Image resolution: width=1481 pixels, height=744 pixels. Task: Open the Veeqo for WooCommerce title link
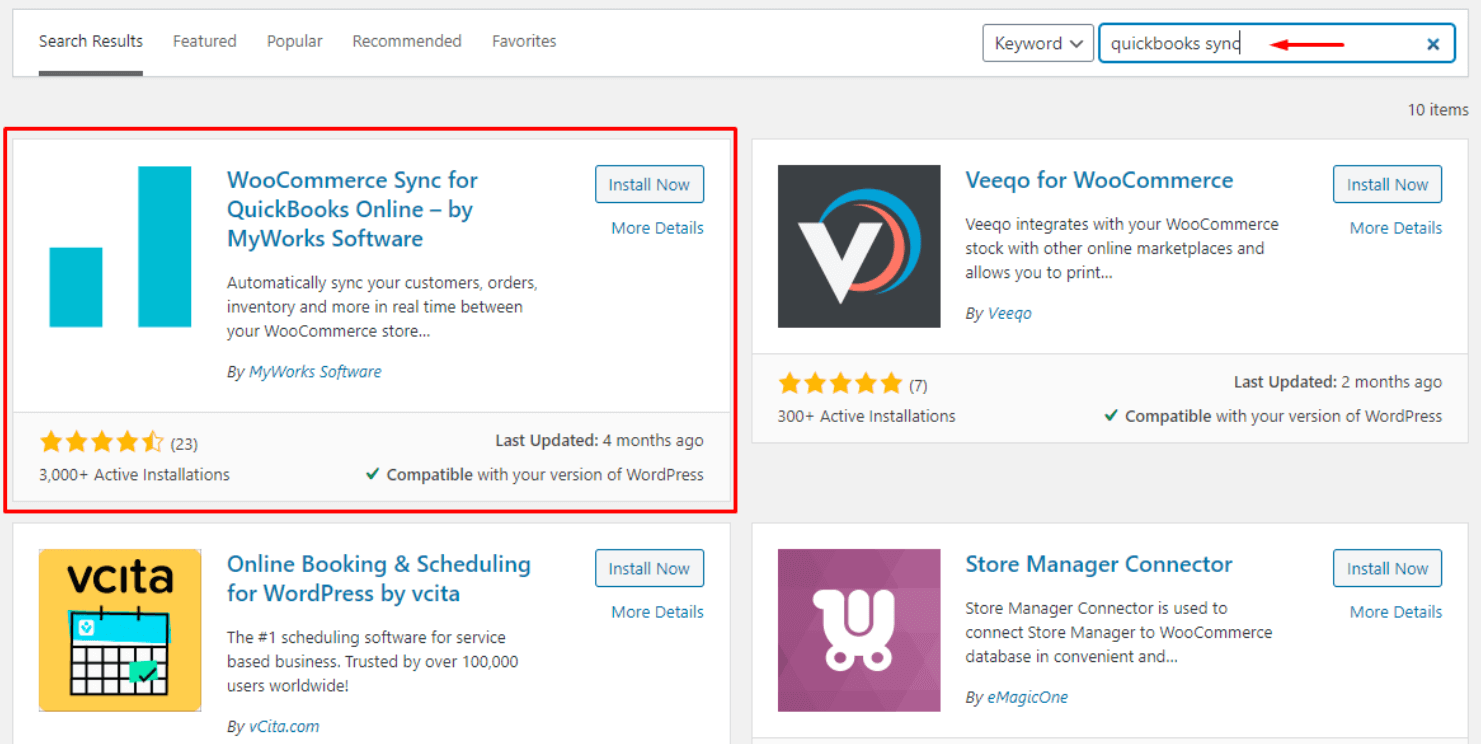(x=1099, y=181)
